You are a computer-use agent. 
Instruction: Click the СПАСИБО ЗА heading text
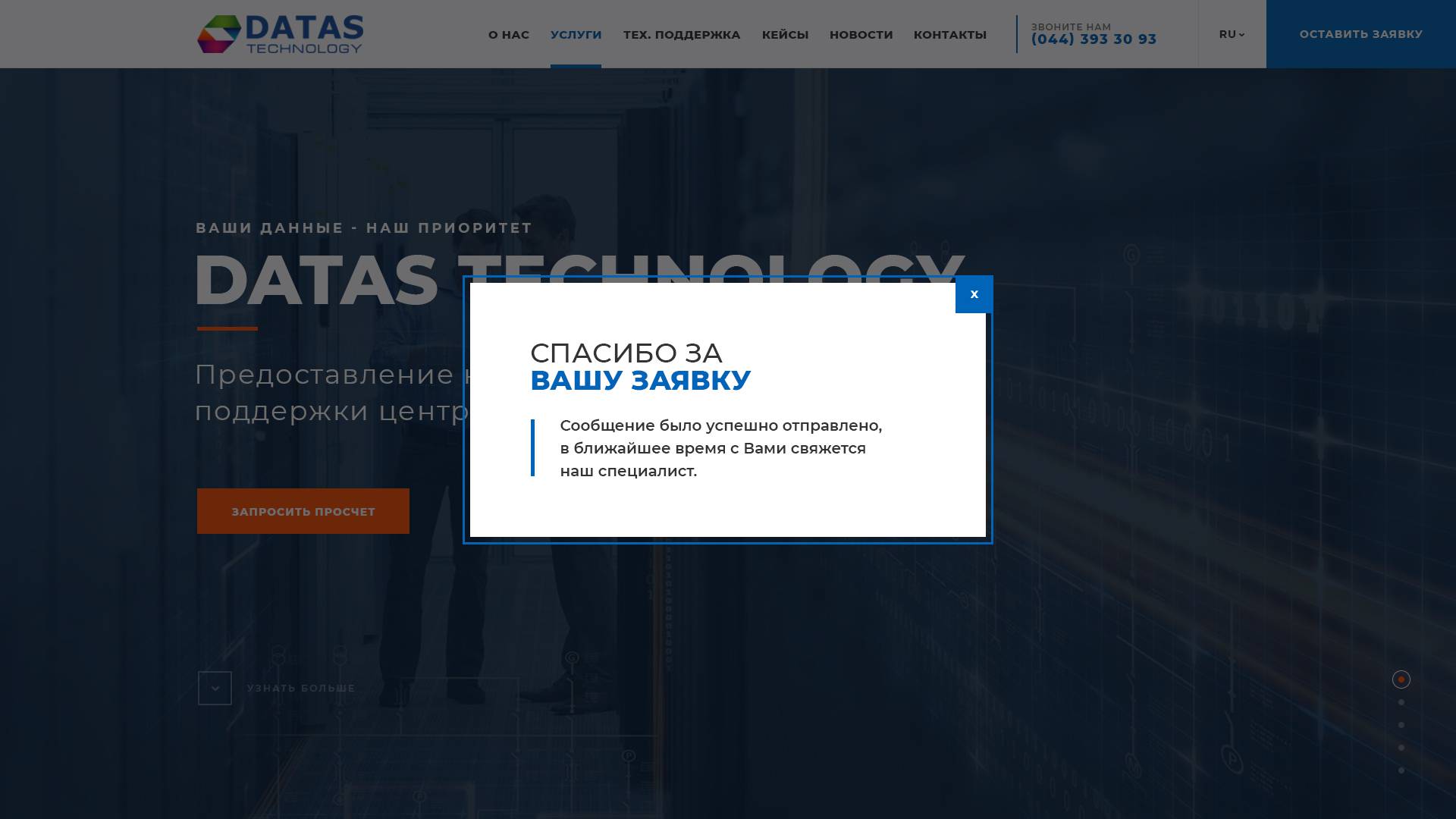tap(626, 353)
